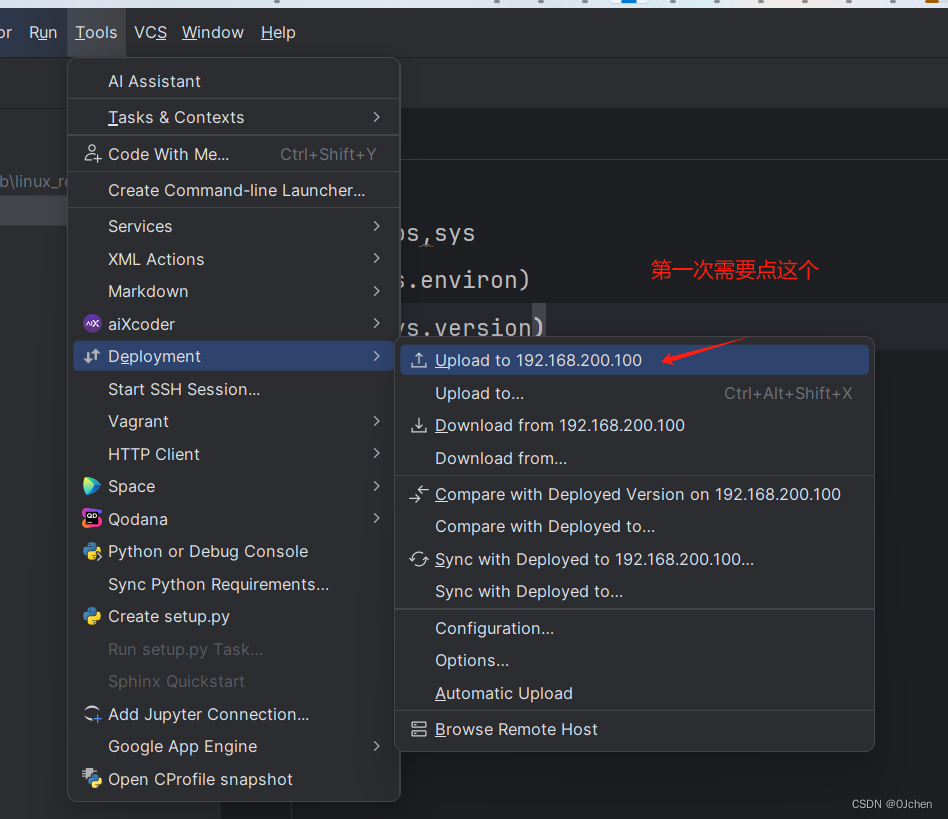Open the Help menu
This screenshot has width=948, height=819.
[278, 33]
